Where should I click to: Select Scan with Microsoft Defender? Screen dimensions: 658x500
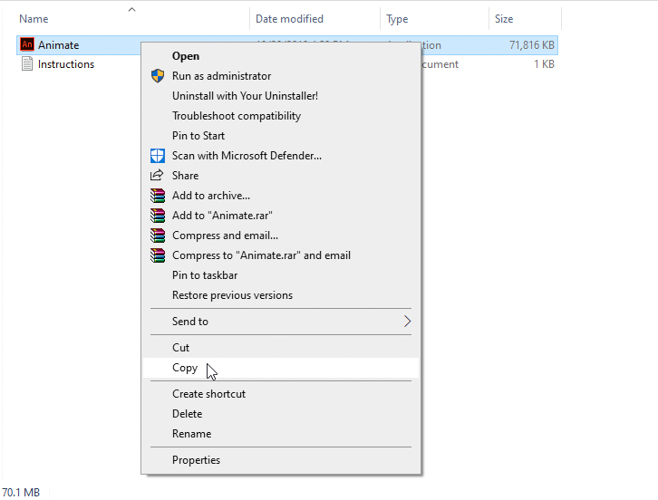tap(281, 156)
